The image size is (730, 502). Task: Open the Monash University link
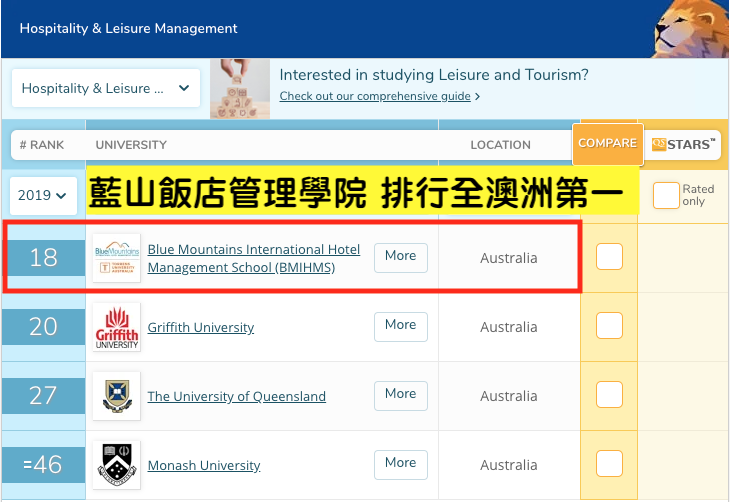[204, 465]
